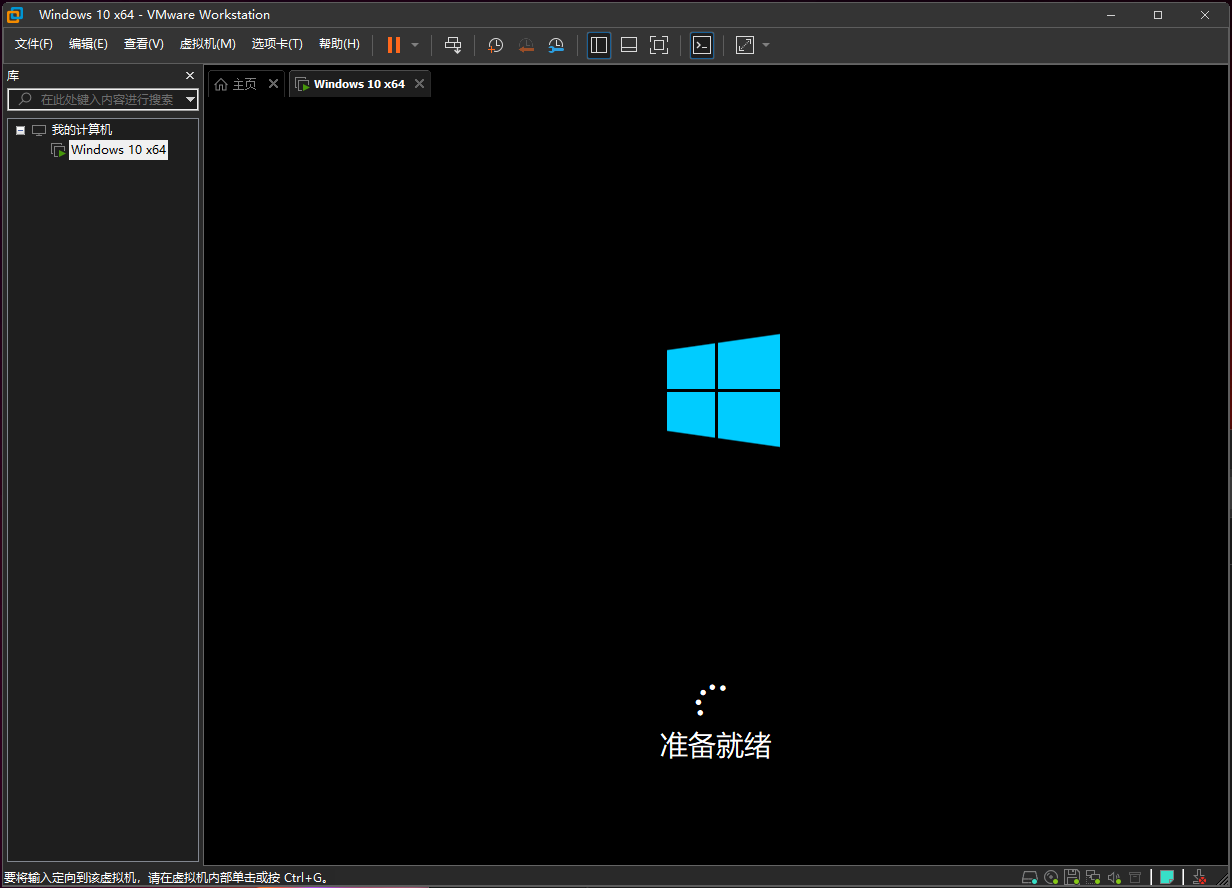Click the network adapter status icon
Viewport: 1232px width, 888px height.
1093,878
